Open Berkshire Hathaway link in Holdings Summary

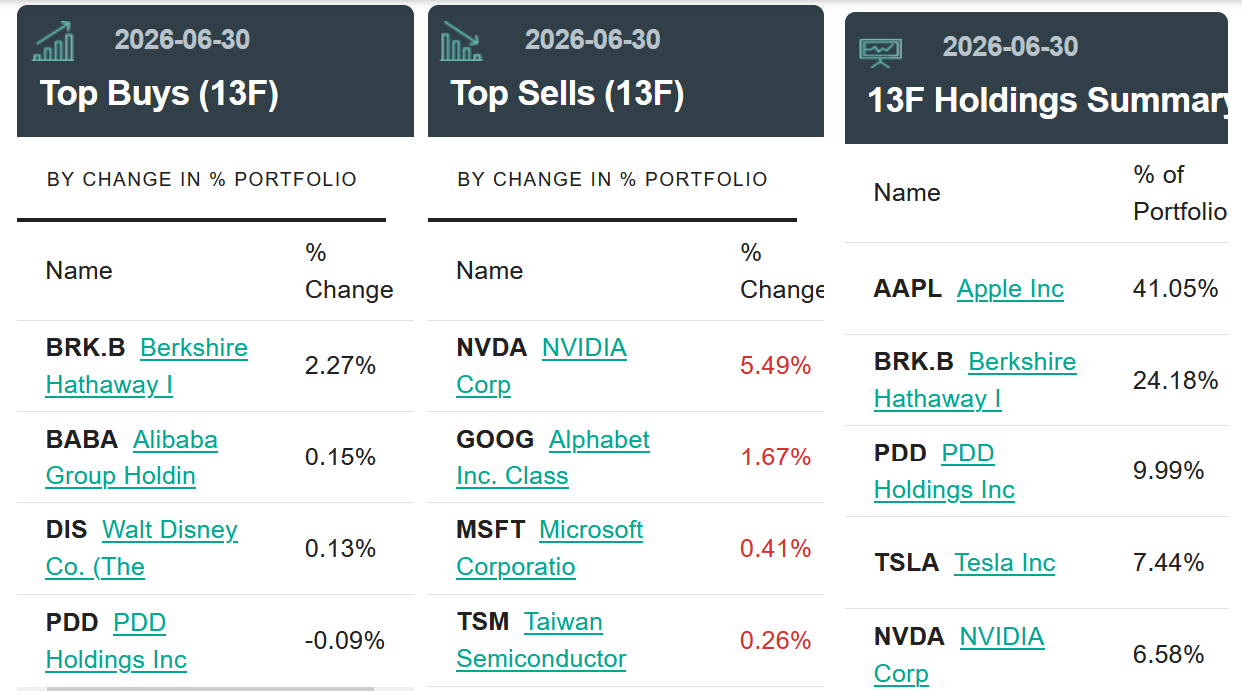975,380
